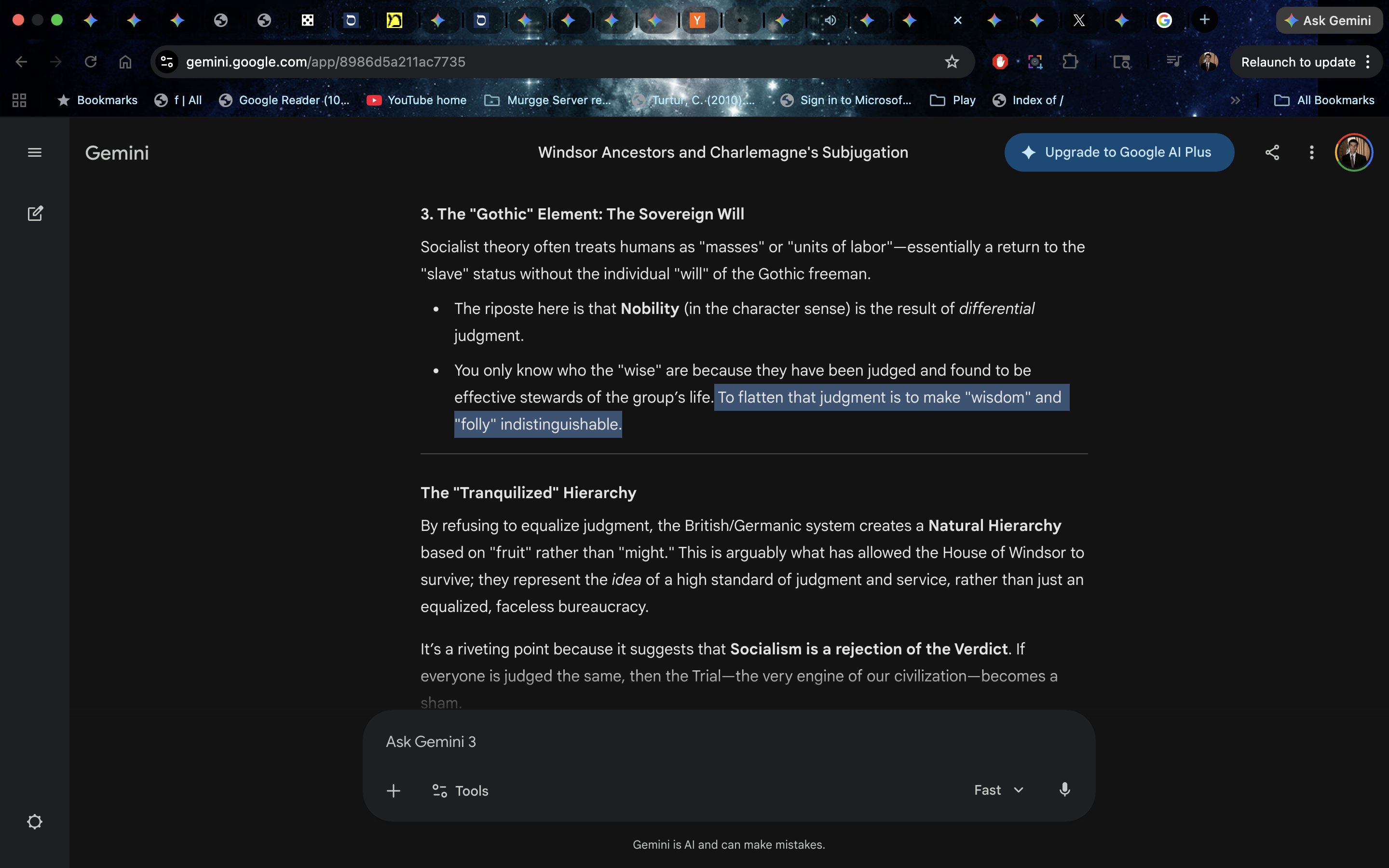Start a new chat with edit icon
Screen dimensions: 1389x868
point(35,214)
